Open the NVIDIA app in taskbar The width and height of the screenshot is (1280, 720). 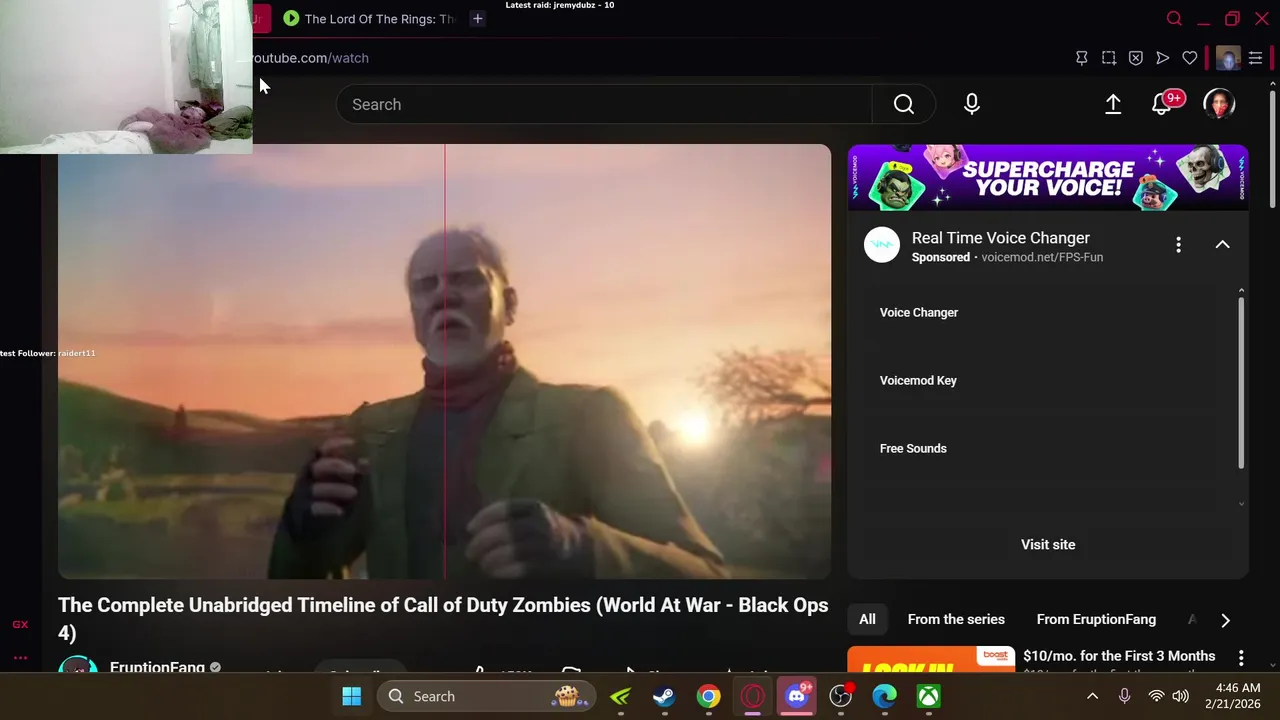point(620,696)
